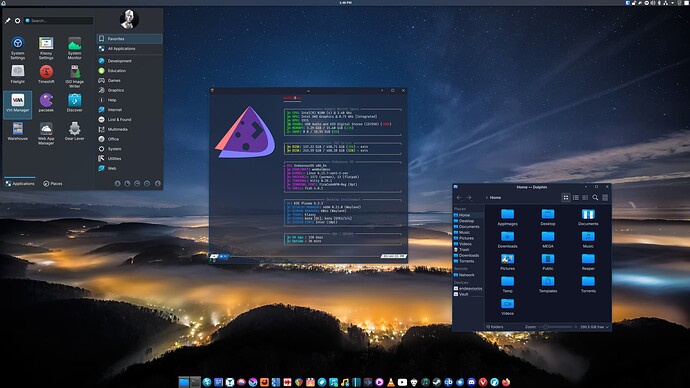Open Gear Lever app icon
This screenshot has height=388, width=690.
(74, 131)
